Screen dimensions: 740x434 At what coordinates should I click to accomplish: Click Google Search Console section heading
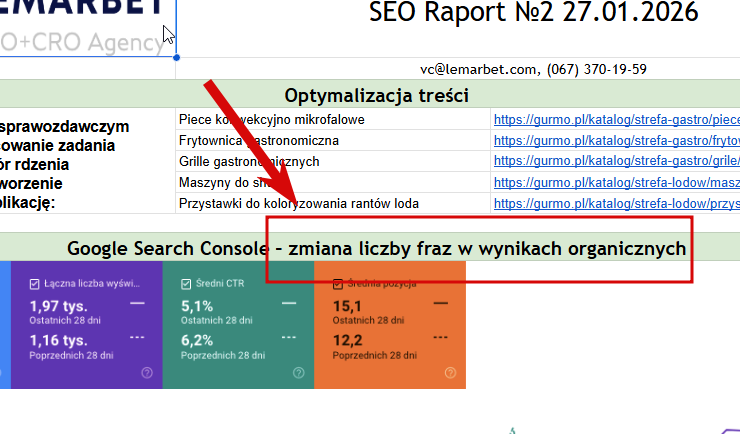(x=377, y=248)
